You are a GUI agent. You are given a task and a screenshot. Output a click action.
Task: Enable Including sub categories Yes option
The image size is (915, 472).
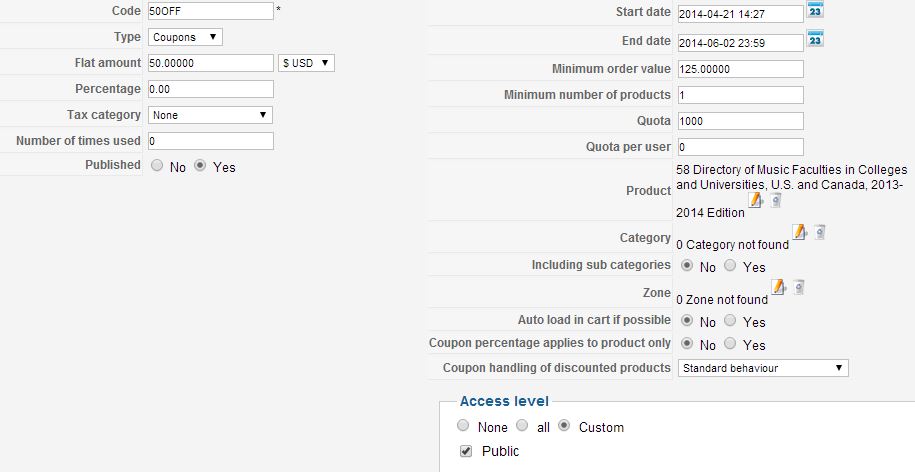(x=730, y=267)
